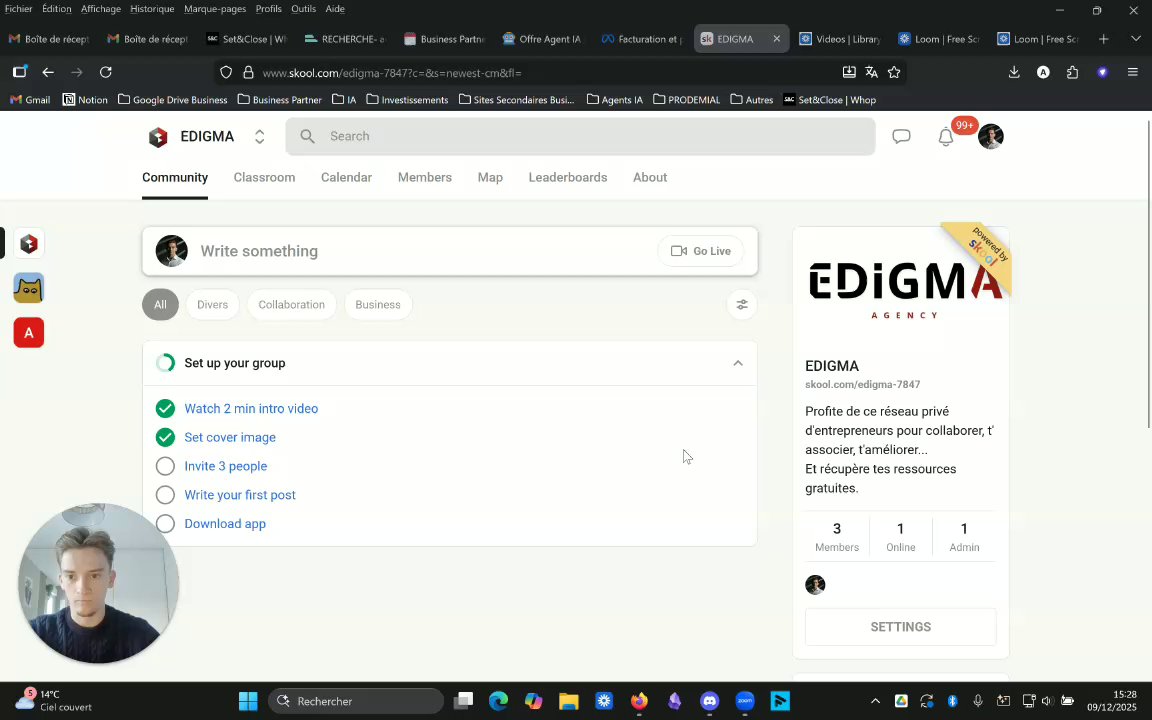
Task: Switch to the Classroom tab
Action: coord(264,178)
